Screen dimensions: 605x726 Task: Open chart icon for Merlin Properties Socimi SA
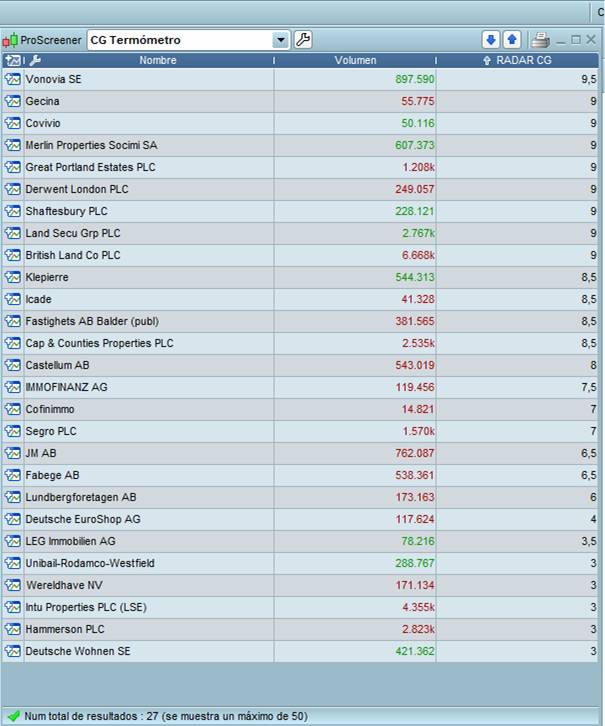[13, 145]
